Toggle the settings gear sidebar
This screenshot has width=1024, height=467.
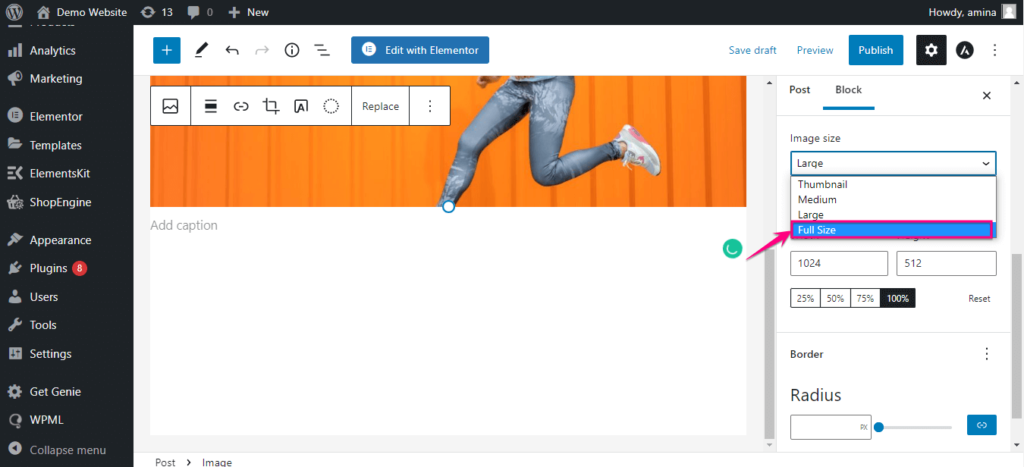(931, 50)
